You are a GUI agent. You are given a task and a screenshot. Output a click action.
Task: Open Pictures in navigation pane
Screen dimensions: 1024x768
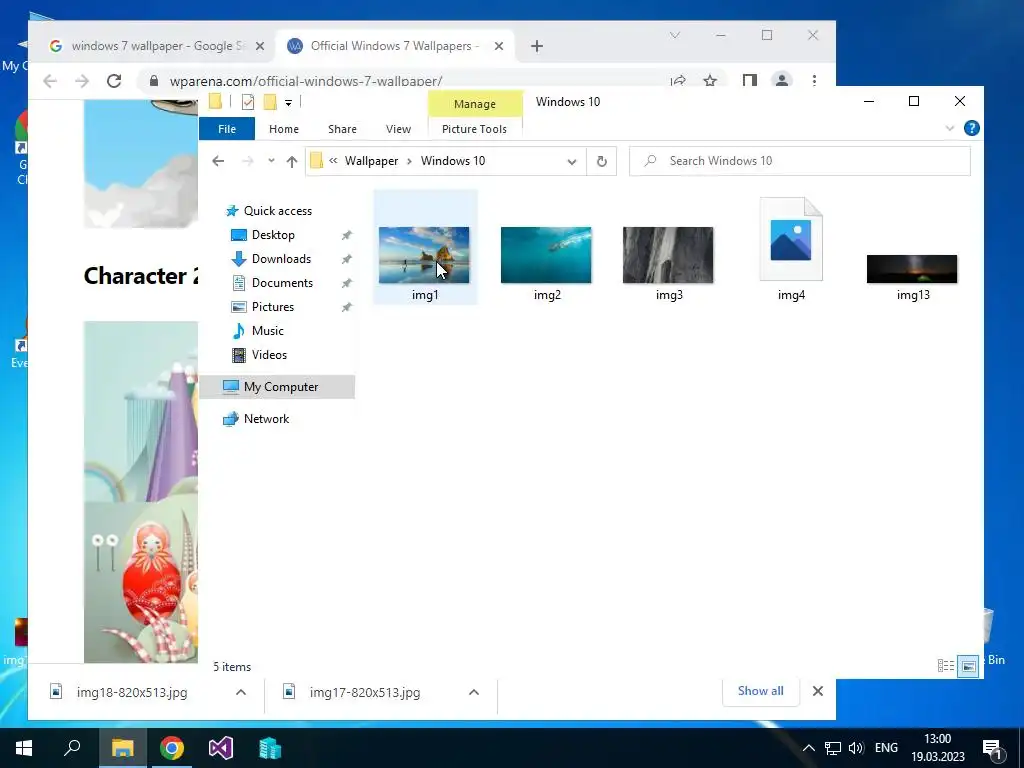click(272, 306)
